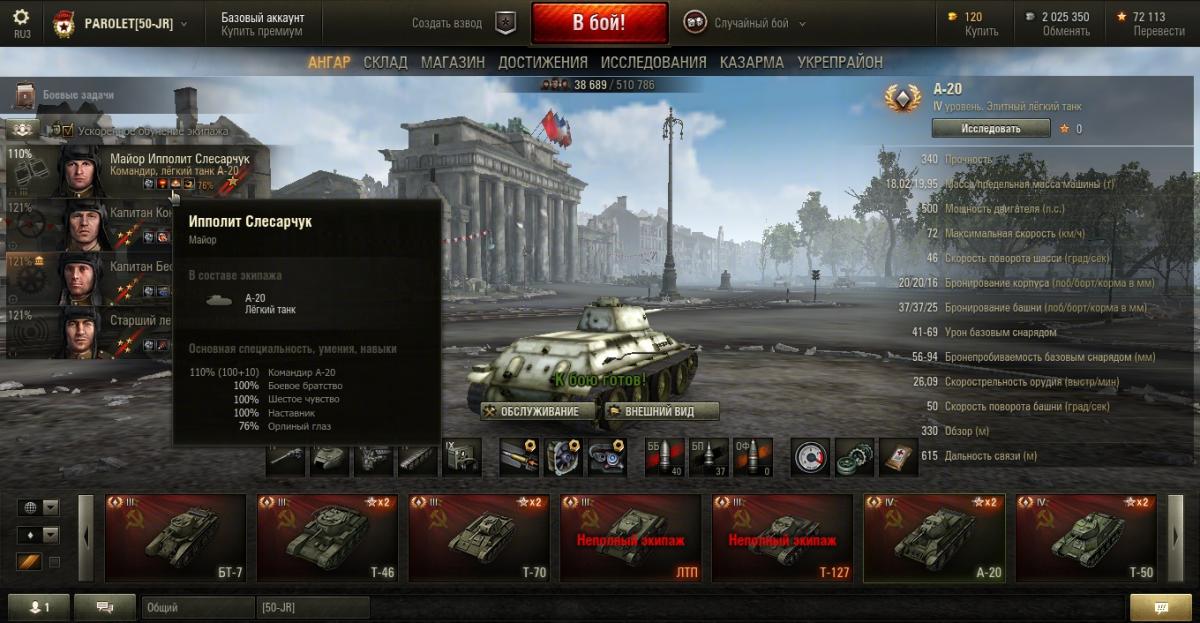Advance the tank carousel with the right arrow
The width and height of the screenshot is (1200, 623).
click(1175, 538)
